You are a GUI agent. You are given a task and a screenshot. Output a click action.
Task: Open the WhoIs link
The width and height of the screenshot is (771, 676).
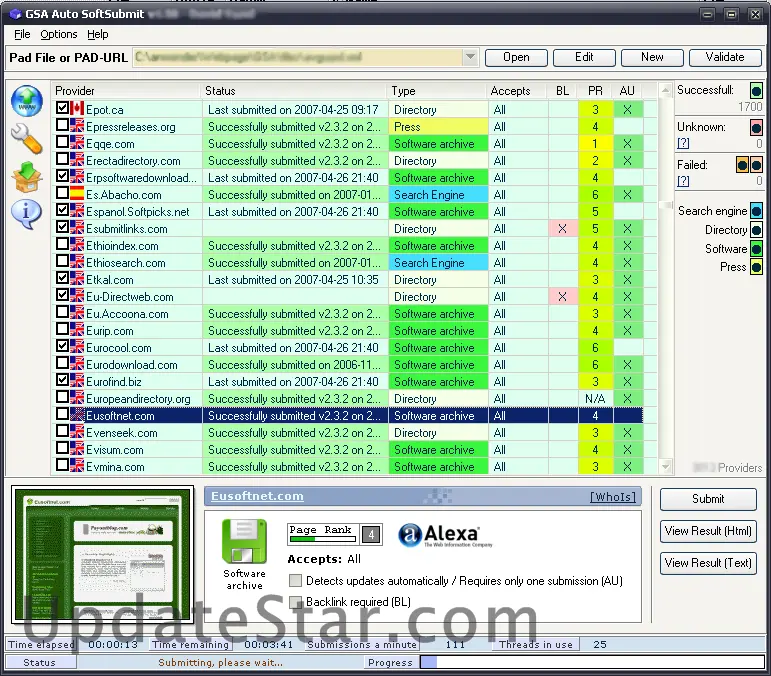pos(613,497)
